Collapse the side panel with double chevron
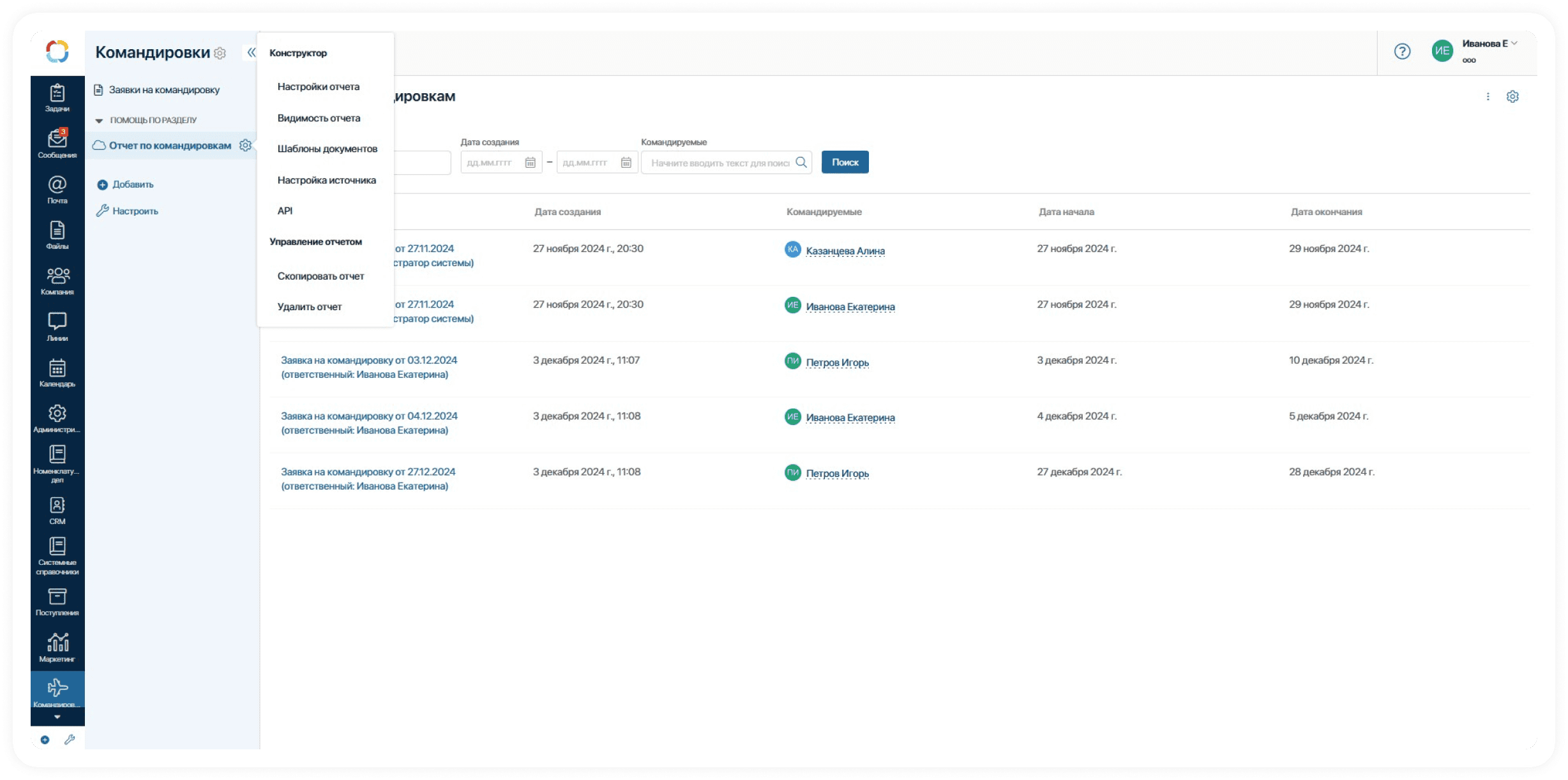Screen dimensions: 1568x780 pos(251,52)
